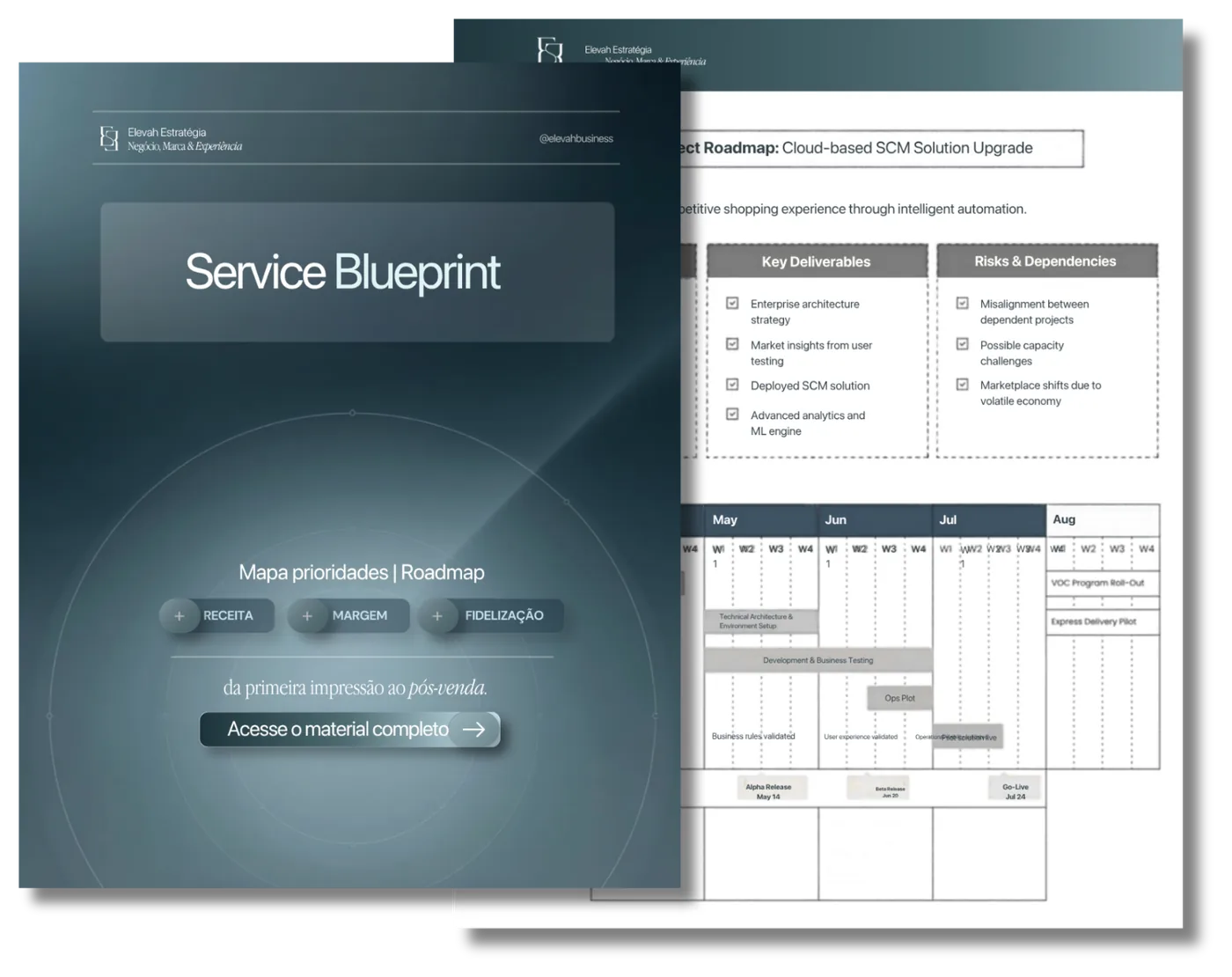Toggle the Possible capacity challenges checkbox
Viewport: 1232px width, 977px height.
963,344
